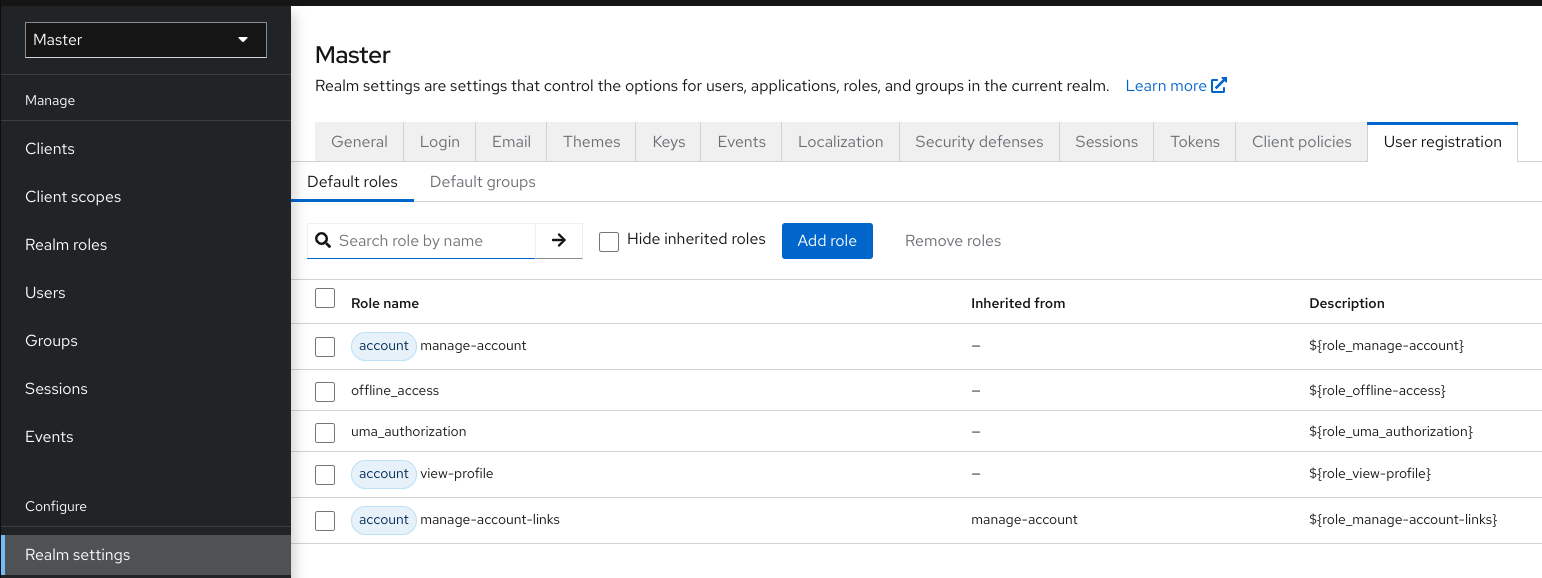
Task: Click the account badge on view-profile row
Action: 383,474
